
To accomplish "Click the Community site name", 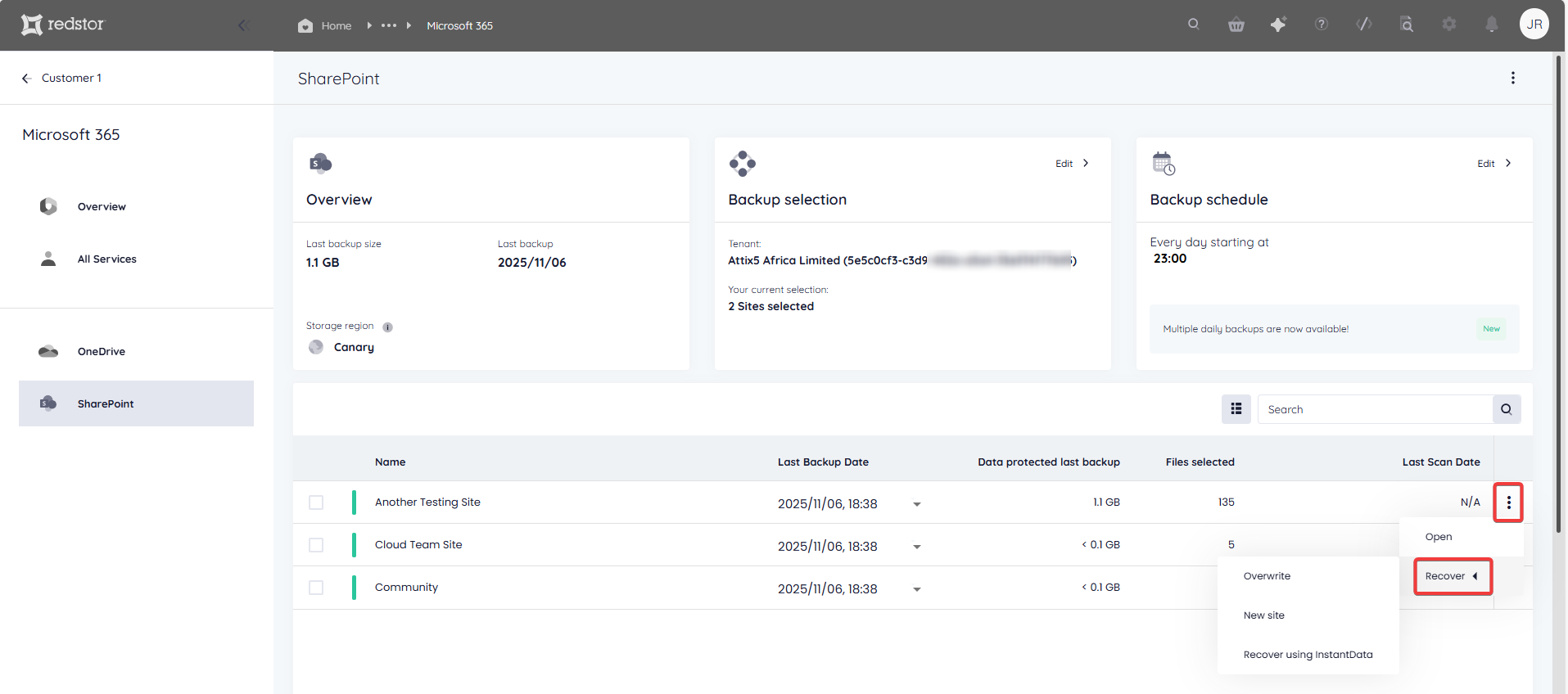I will [x=406, y=588].
